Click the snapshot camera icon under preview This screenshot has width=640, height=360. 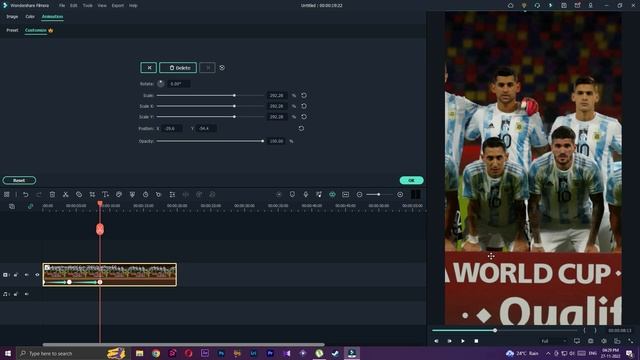point(591,341)
